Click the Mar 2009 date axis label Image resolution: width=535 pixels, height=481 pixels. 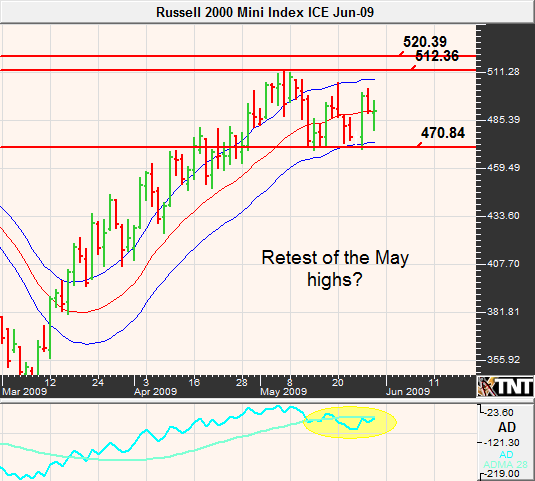[25, 392]
